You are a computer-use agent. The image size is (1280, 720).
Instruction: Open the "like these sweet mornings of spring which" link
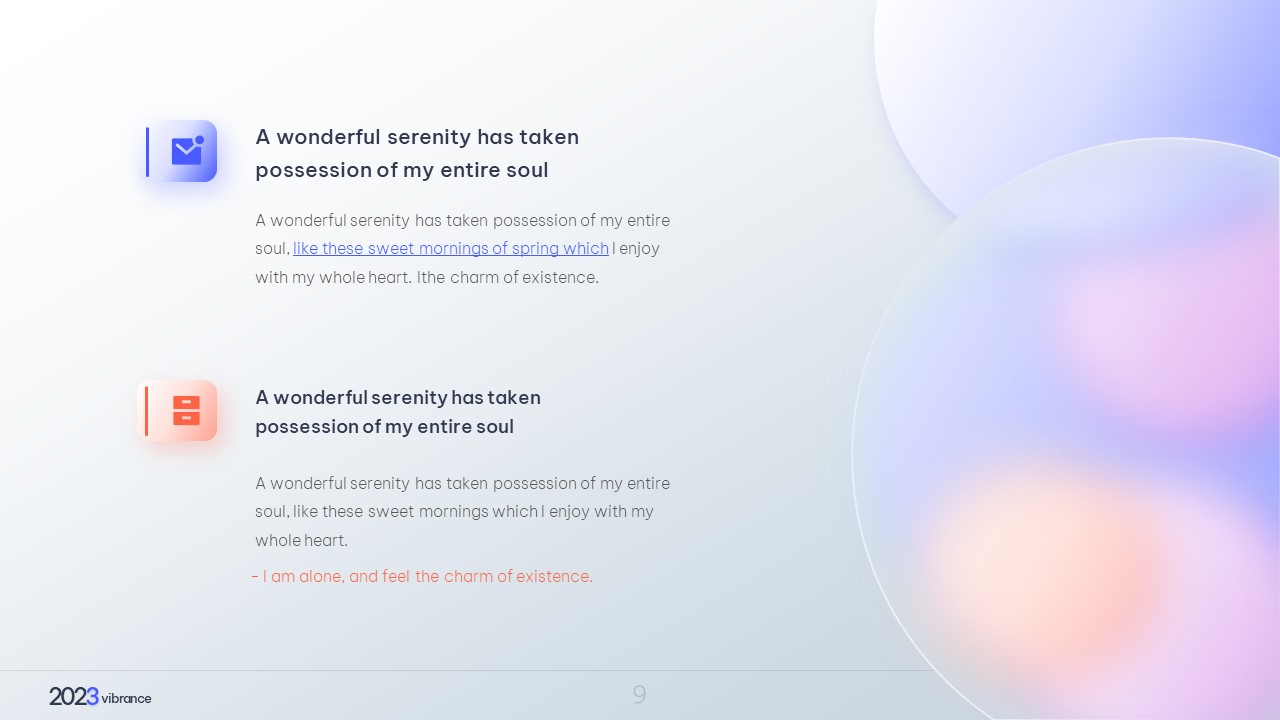pos(451,248)
